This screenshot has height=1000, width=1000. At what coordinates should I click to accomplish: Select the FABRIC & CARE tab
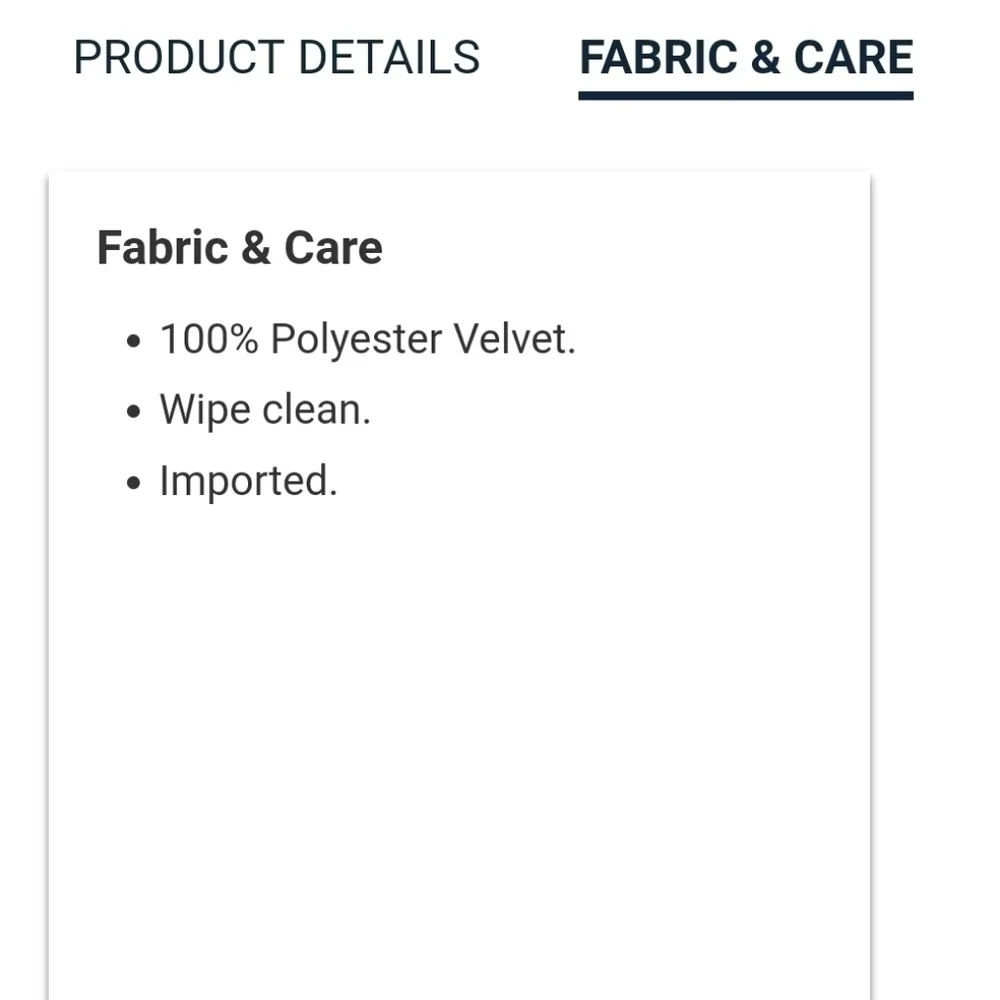[x=746, y=57]
